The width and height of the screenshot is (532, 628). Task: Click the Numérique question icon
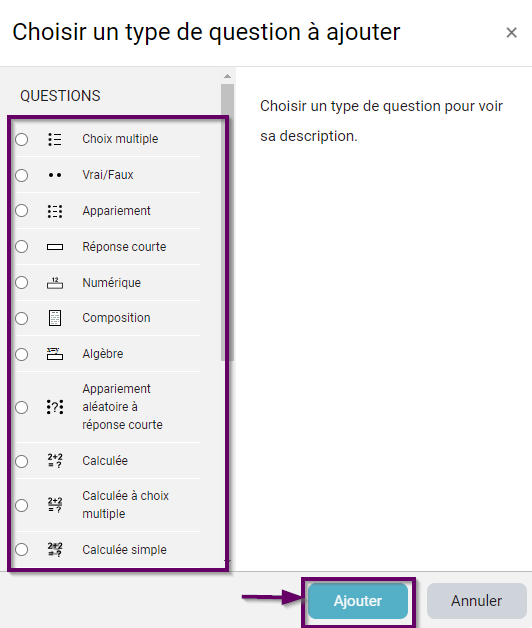[x=55, y=283]
